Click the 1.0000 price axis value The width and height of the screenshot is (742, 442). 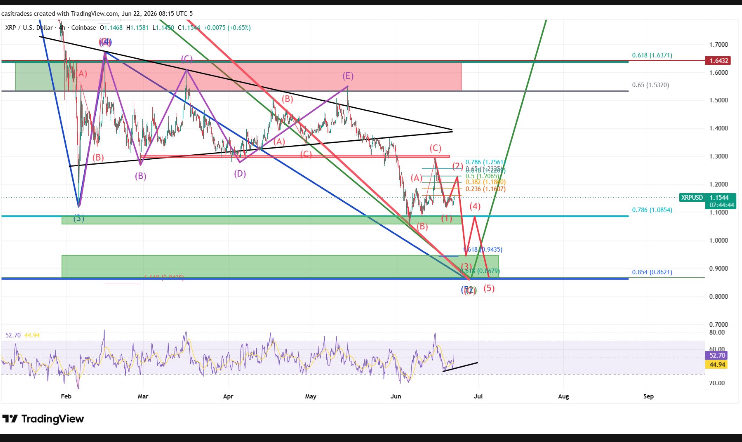pos(718,240)
